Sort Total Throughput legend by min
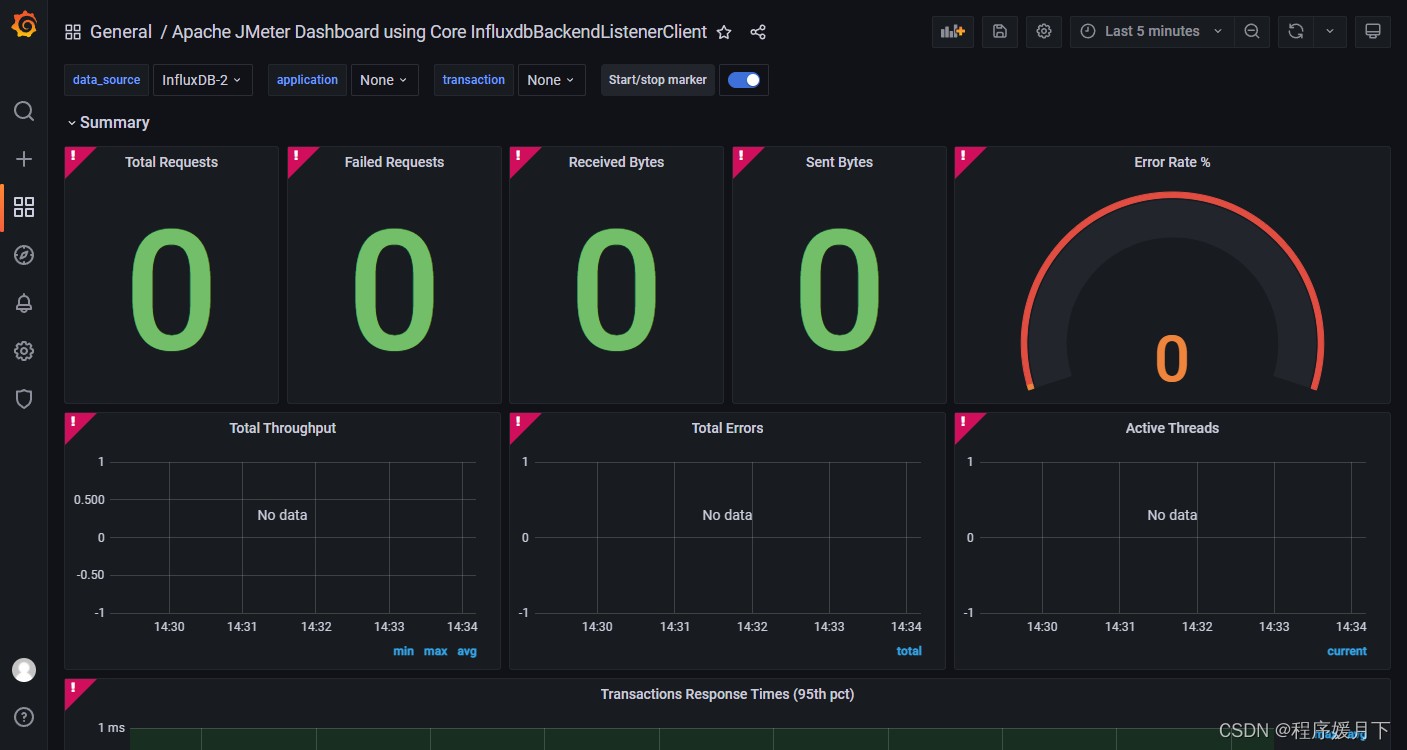This screenshot has width=1407, height=750. (403, 651)
